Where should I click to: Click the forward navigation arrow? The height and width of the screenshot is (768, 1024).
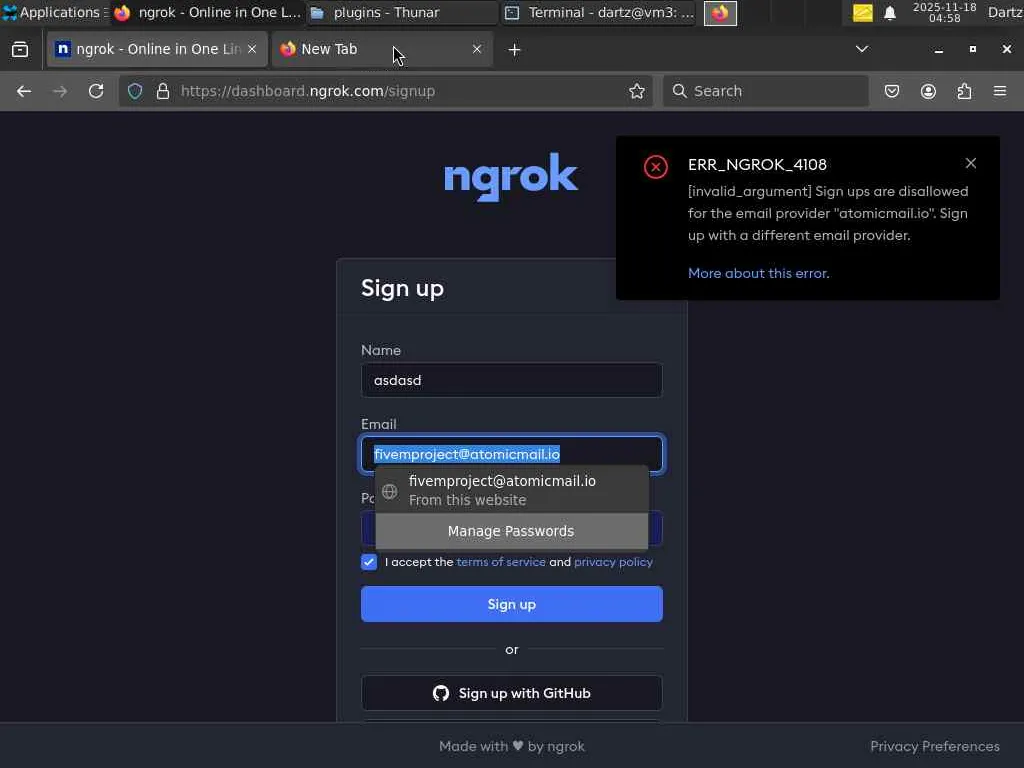(x=59, y=91)
